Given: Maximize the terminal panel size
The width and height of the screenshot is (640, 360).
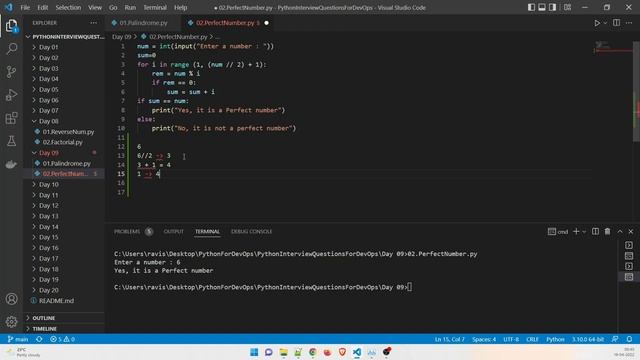Looking at the screenshot, I should tap(620, 231).
